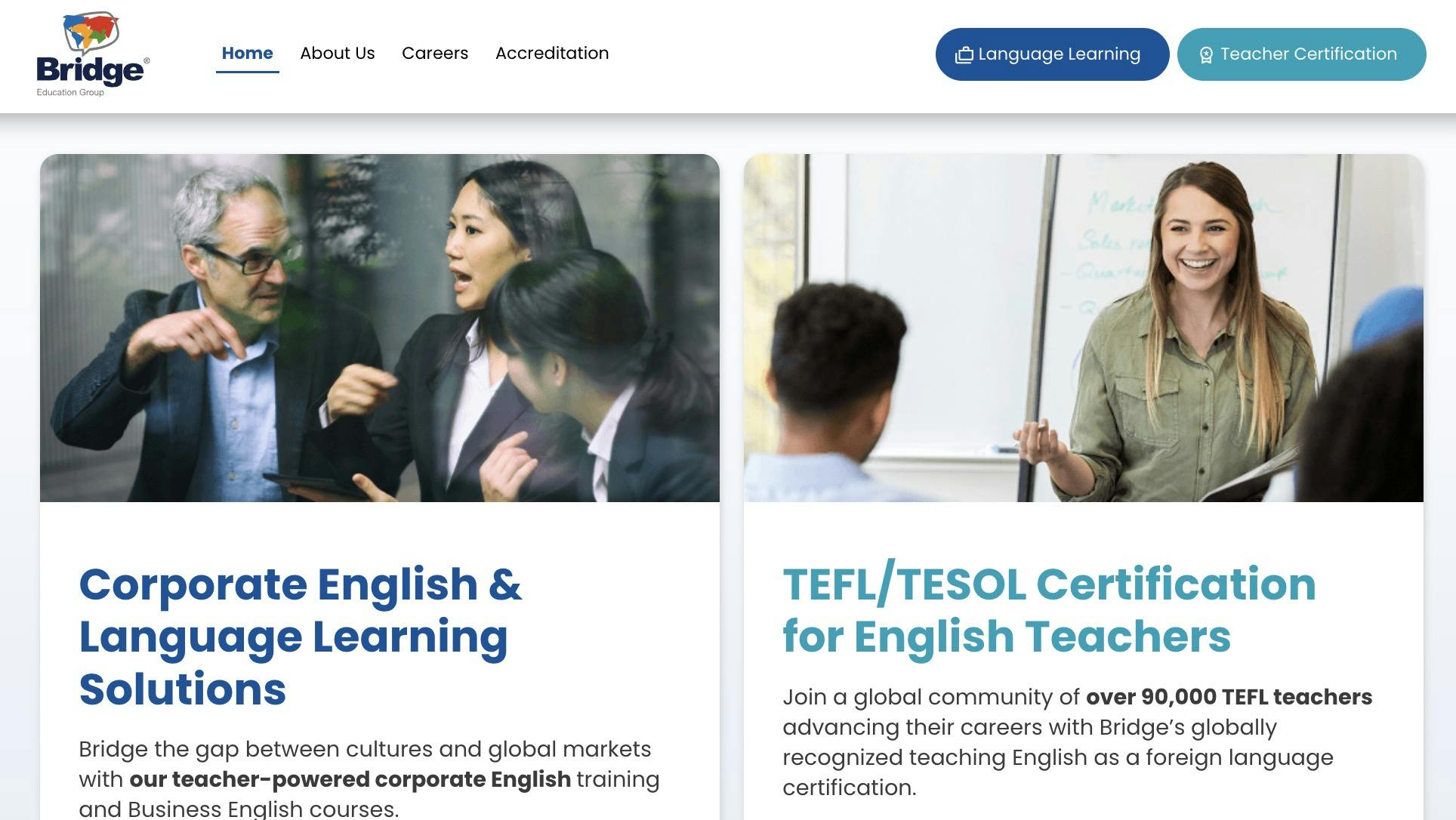
Task: Click the bold over 90,000 TEFL teachers text
Action: [1229, 697]
